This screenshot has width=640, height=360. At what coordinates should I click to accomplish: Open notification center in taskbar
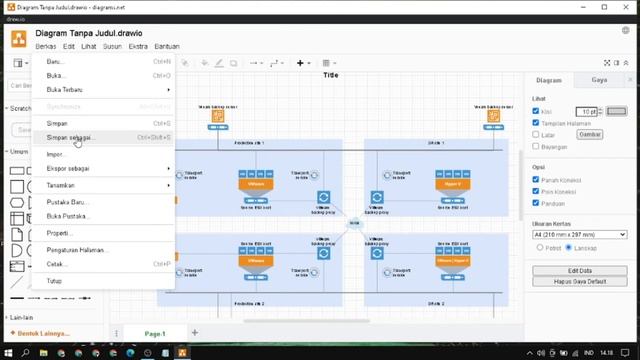[625, 353]
